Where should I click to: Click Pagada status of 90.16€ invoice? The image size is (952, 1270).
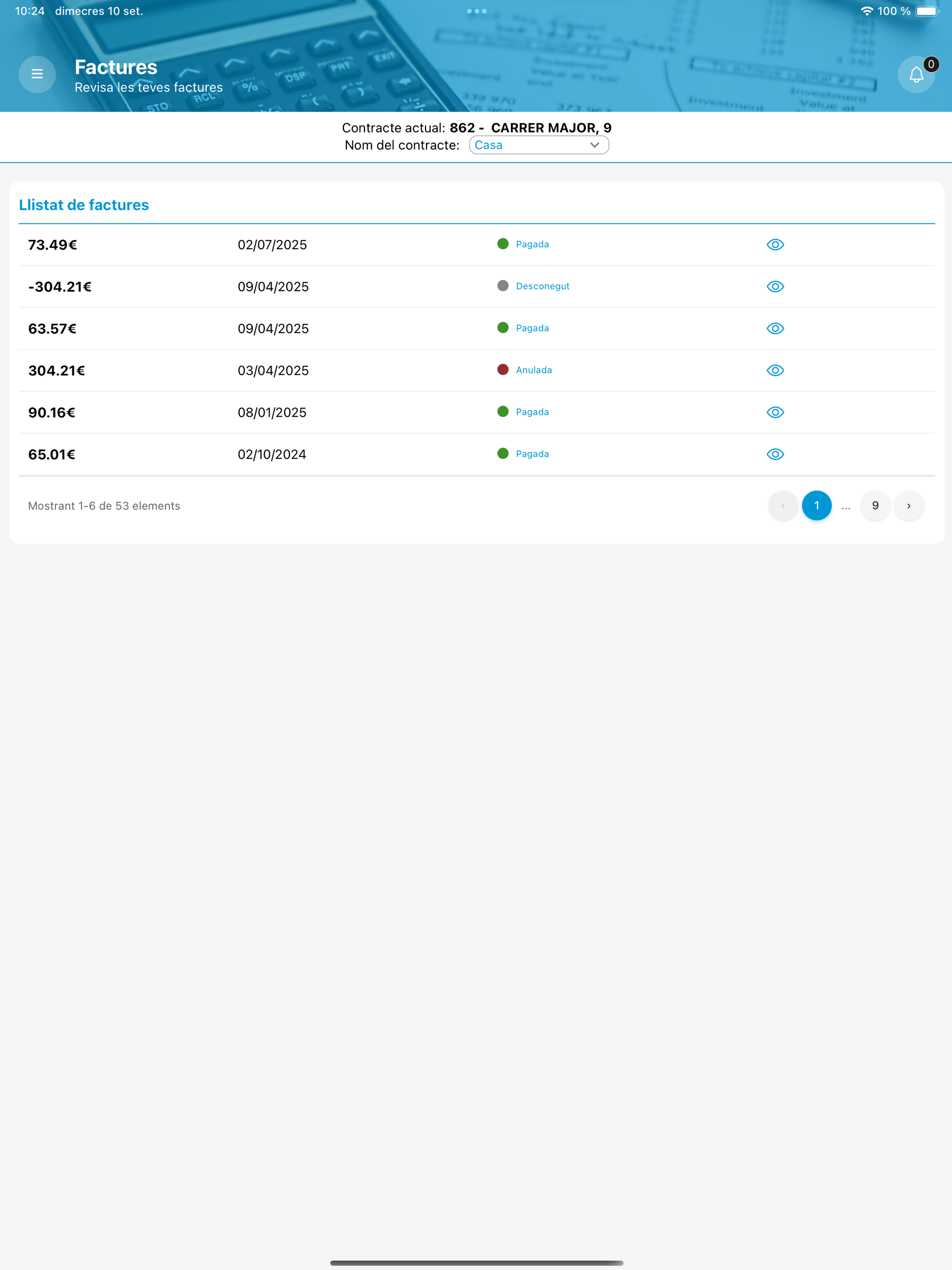click(x=532, y=412)
